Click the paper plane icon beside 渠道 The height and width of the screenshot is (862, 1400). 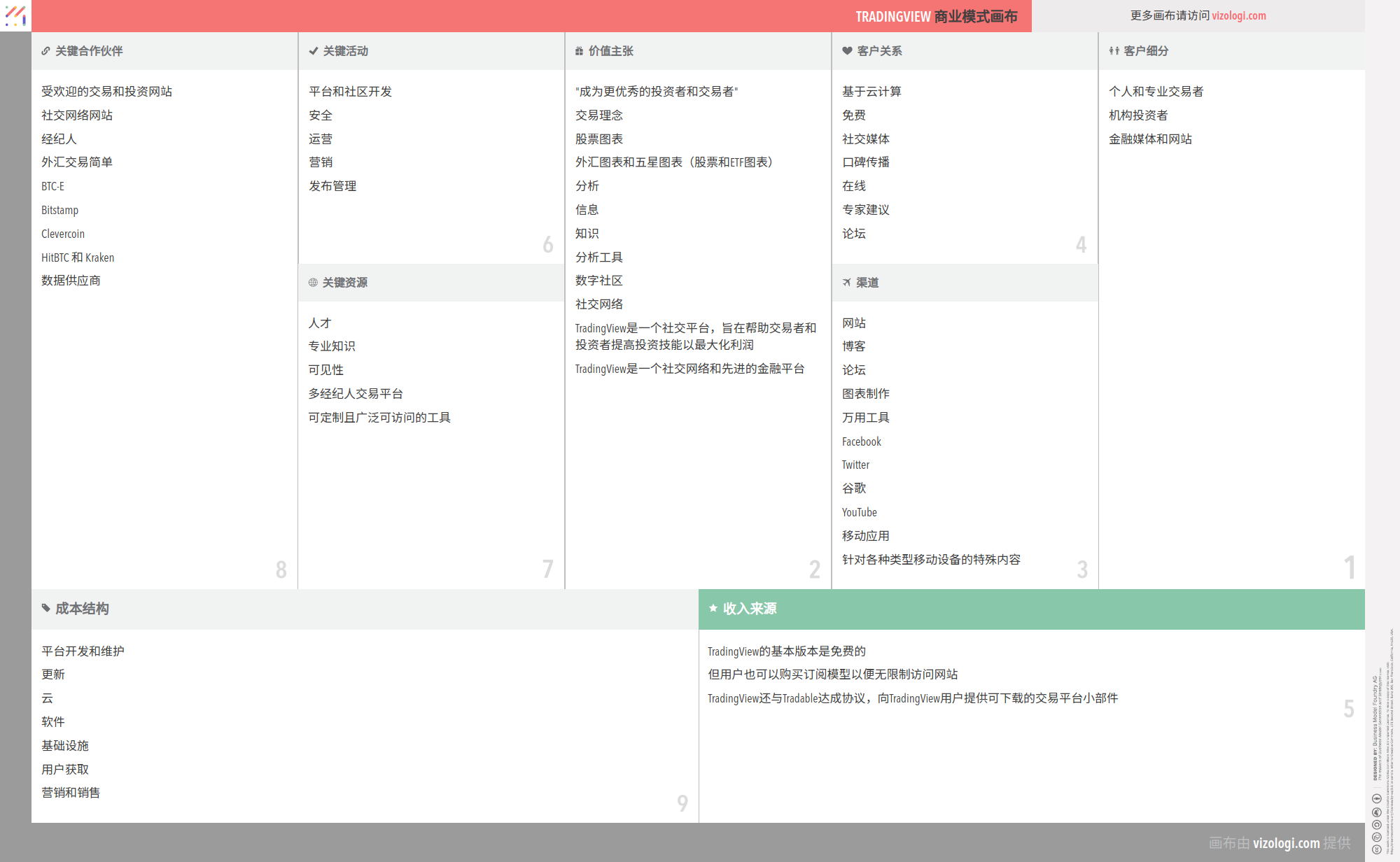[846, 282]
